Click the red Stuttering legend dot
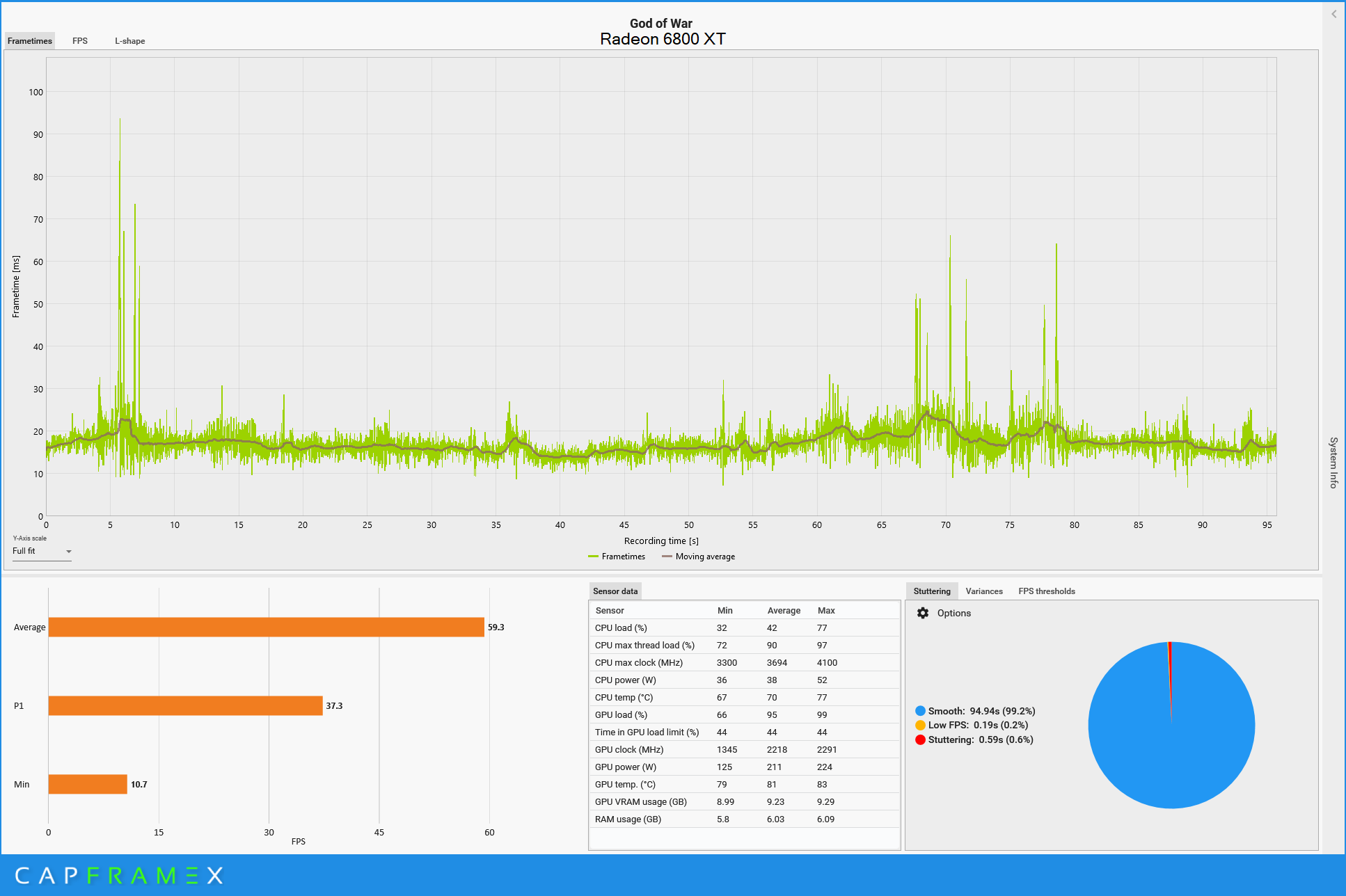 [x=920, y=739]
